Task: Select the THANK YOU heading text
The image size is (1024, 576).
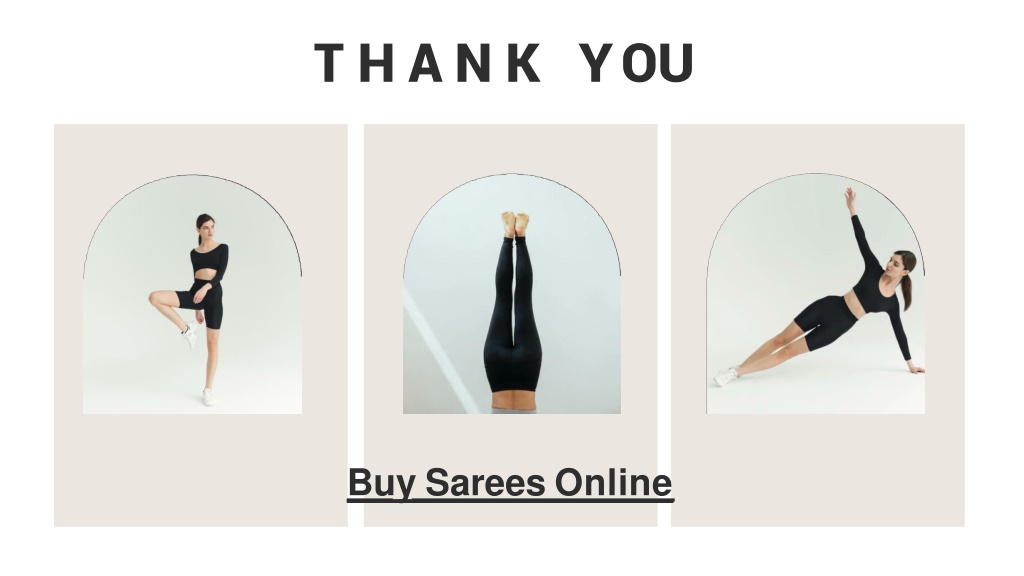Action: (504, 63)
